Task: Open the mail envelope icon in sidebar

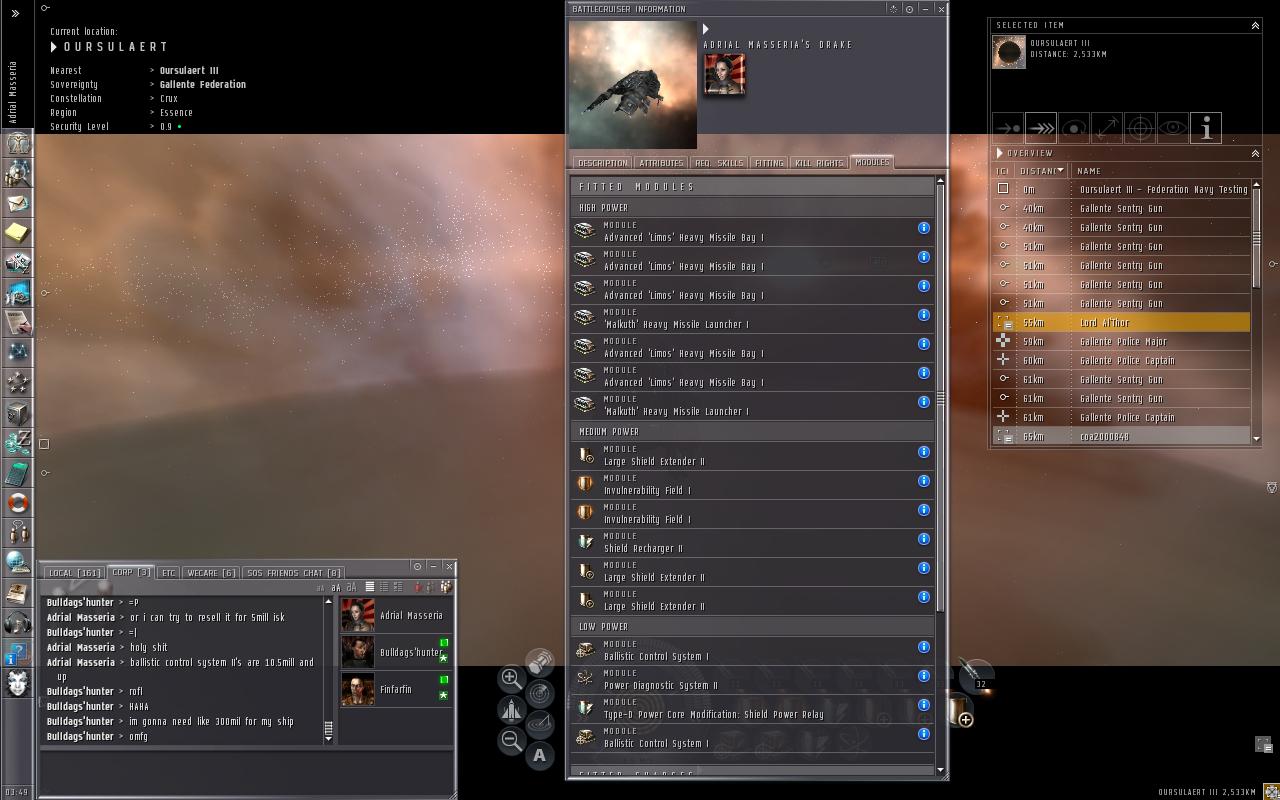Action: pos(18,203)
